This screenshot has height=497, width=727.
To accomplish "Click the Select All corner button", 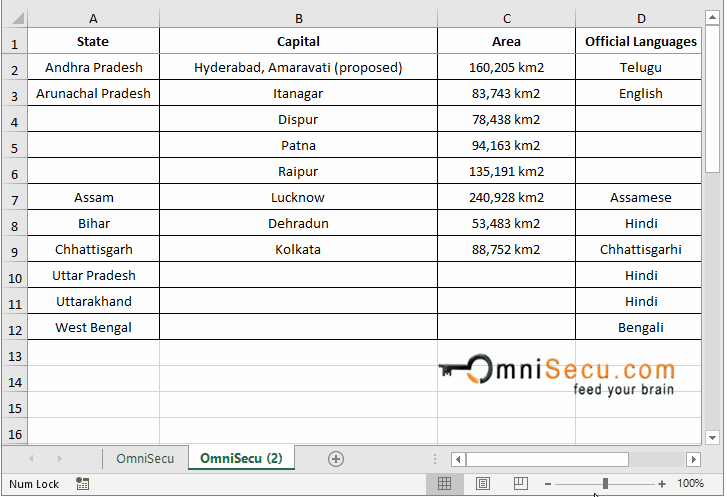I will (x=14, y=18).
